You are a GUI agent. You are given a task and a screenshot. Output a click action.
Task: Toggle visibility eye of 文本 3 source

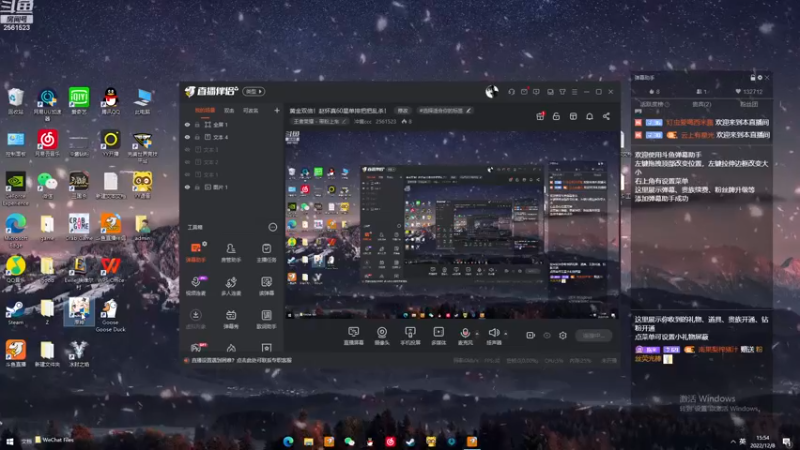tap(187, 149)
